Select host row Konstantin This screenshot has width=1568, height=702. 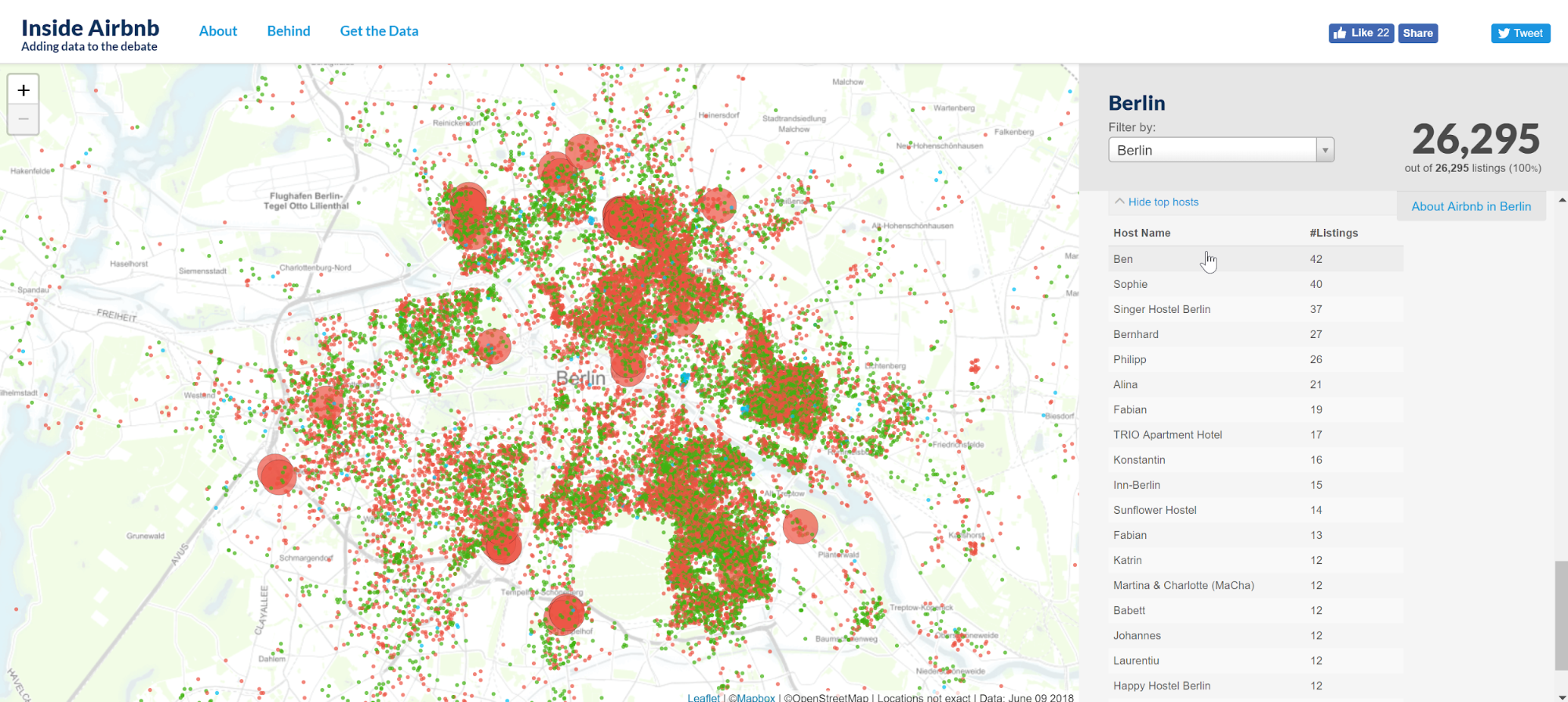coord(1256,460)
